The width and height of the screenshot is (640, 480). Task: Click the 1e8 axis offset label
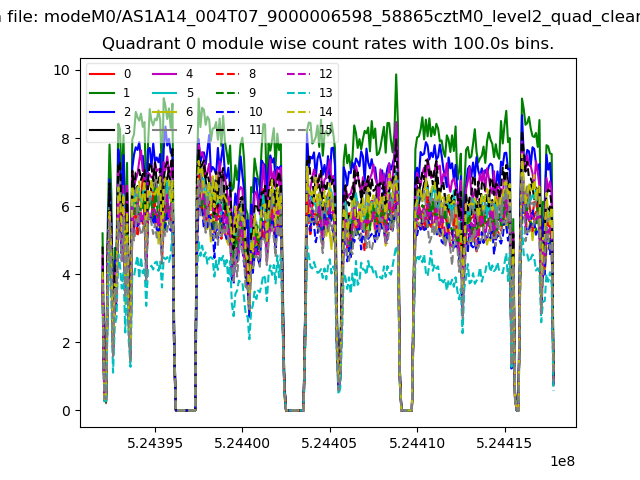click(563, 461)
